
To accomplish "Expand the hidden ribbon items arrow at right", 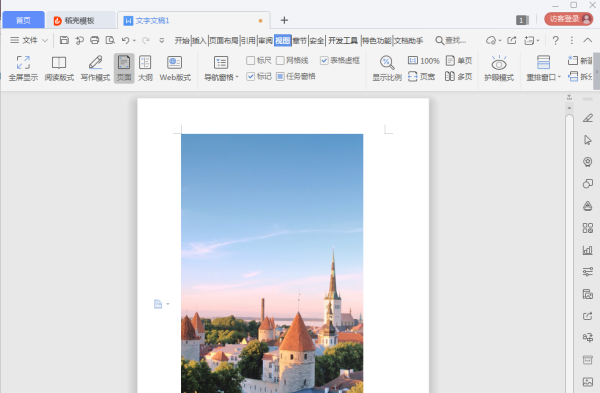I will point(597,72).
